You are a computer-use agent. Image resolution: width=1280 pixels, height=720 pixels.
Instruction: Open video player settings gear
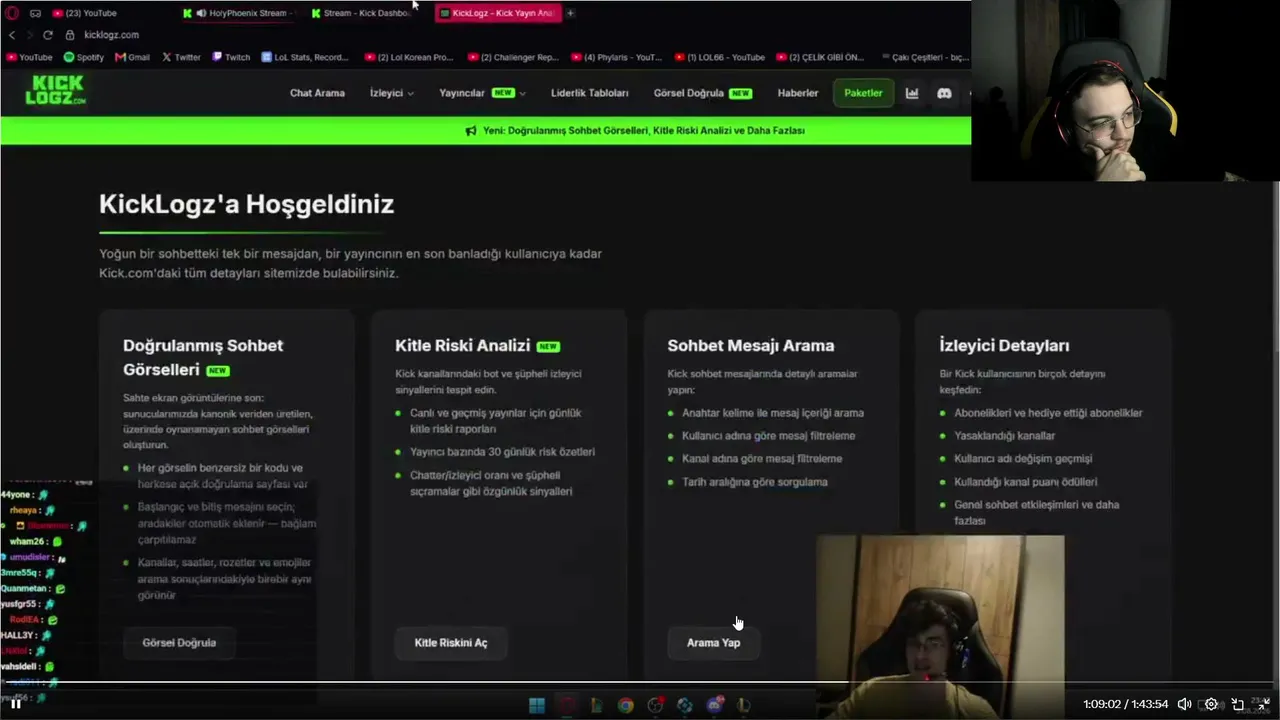pyautogui.click(x=1211, y=704)
